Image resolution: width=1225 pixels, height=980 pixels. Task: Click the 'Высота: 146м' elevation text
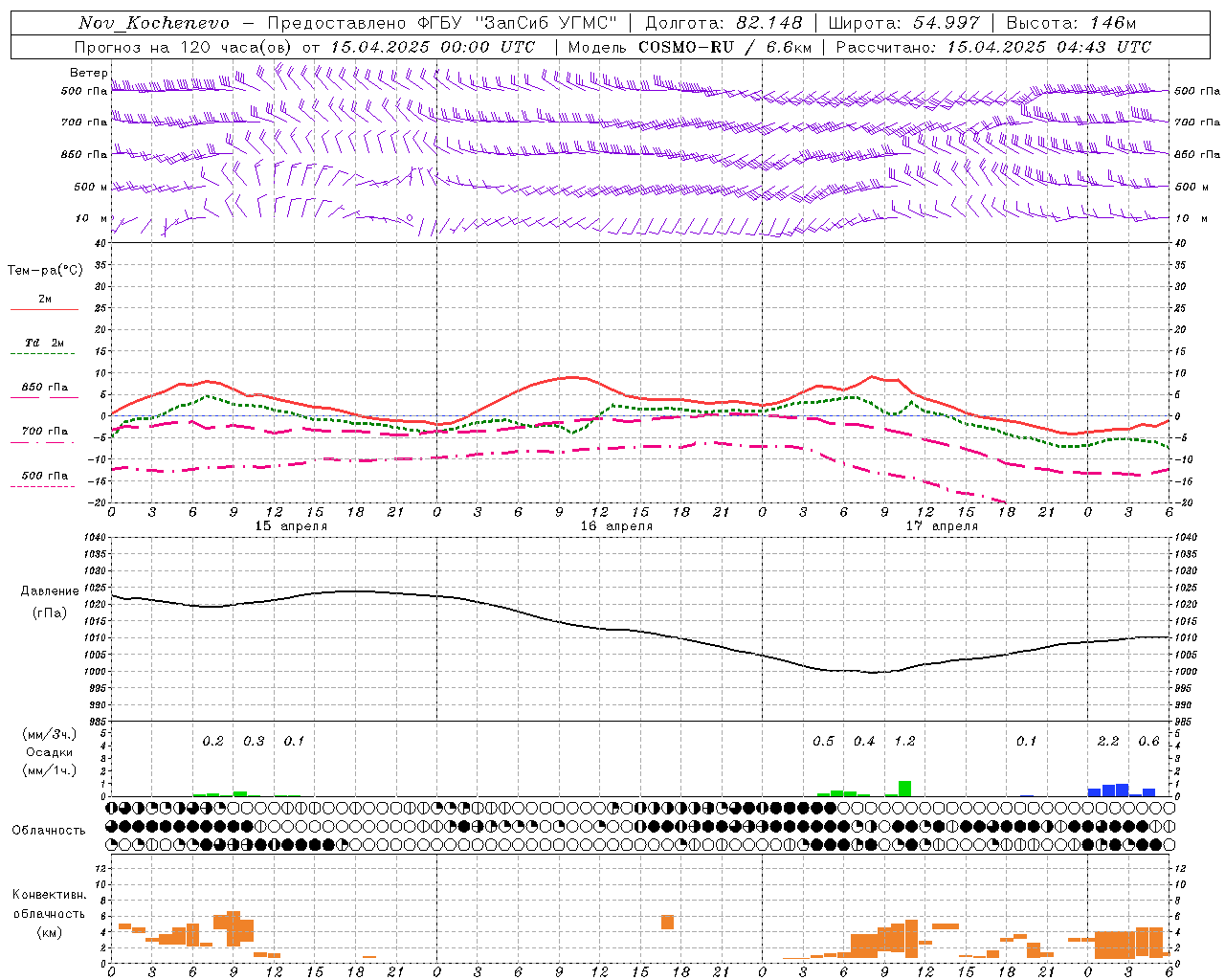(1071, 23)
